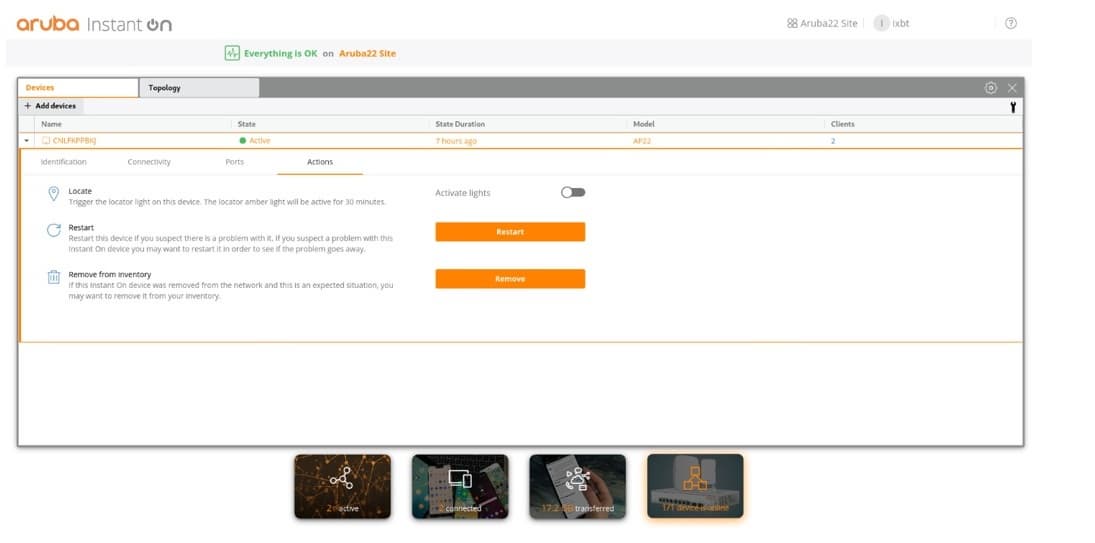Open the wrench tool icon

point(1013,107)
